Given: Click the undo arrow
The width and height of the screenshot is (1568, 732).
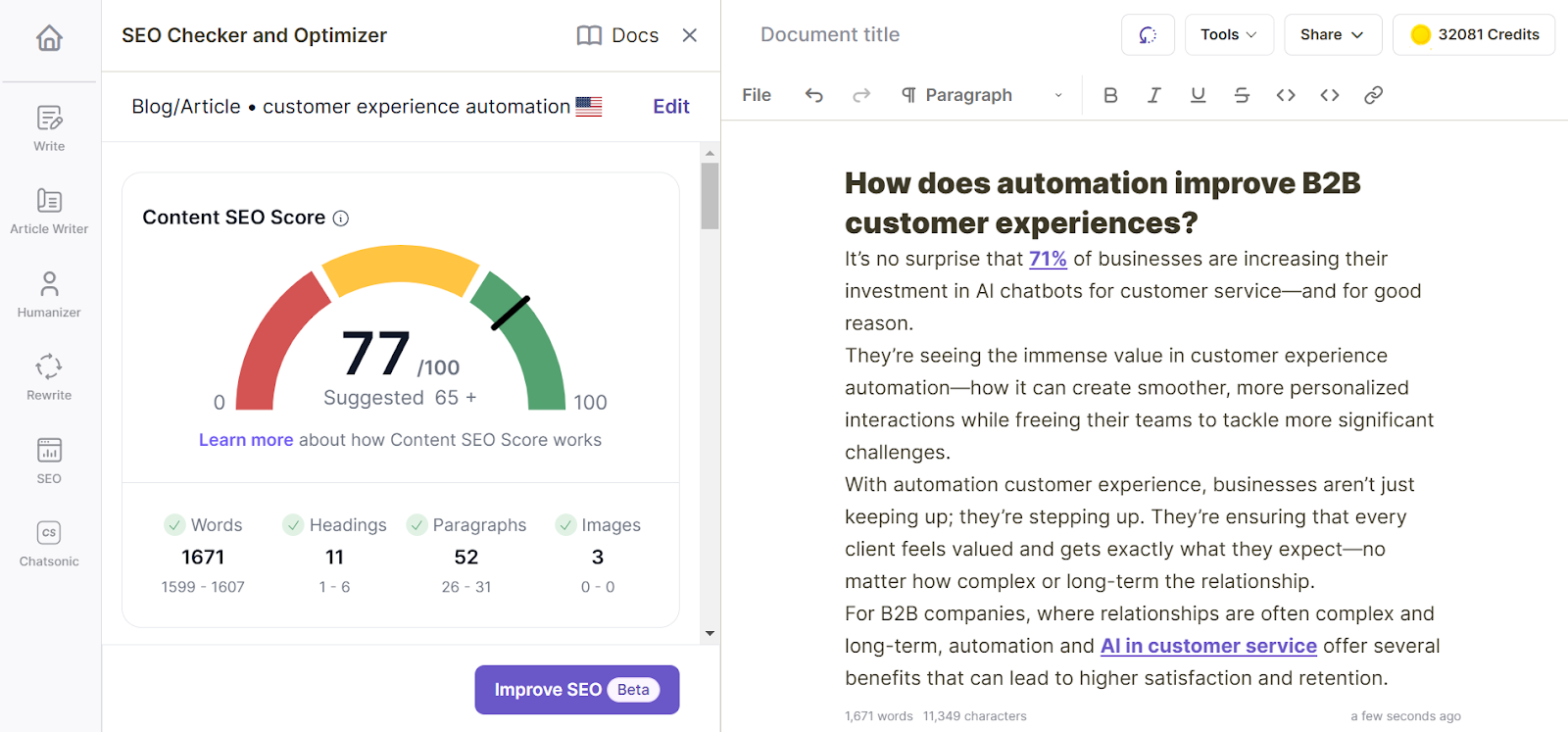Looking at the screenshot, I should click(813, 95).
